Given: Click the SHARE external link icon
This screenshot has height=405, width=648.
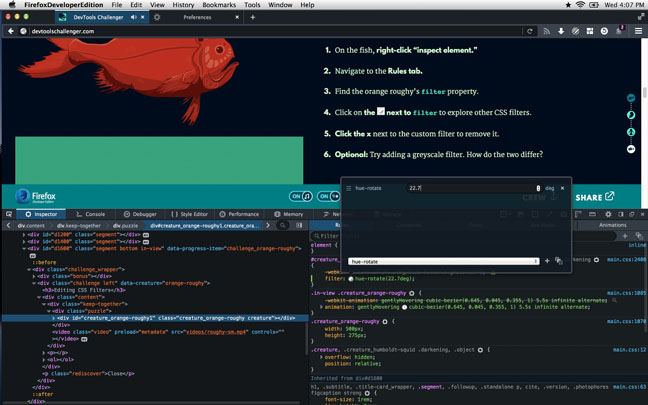Looking at the screenshot, I should (610, 196).
